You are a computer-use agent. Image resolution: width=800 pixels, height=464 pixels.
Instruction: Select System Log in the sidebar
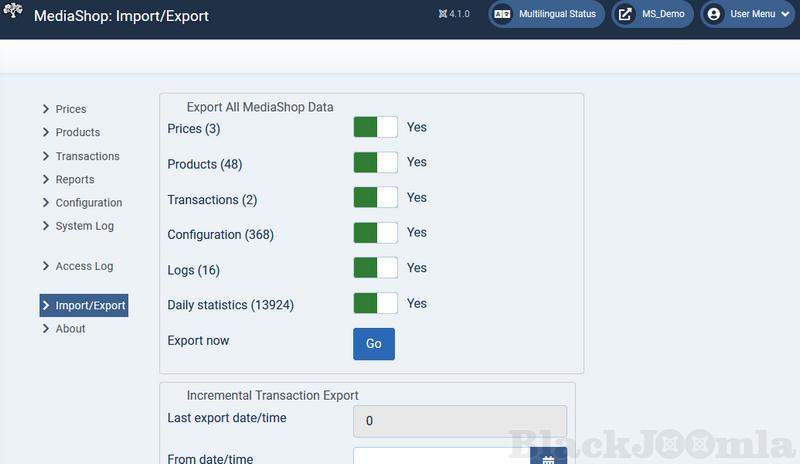[x=84, y=226]
